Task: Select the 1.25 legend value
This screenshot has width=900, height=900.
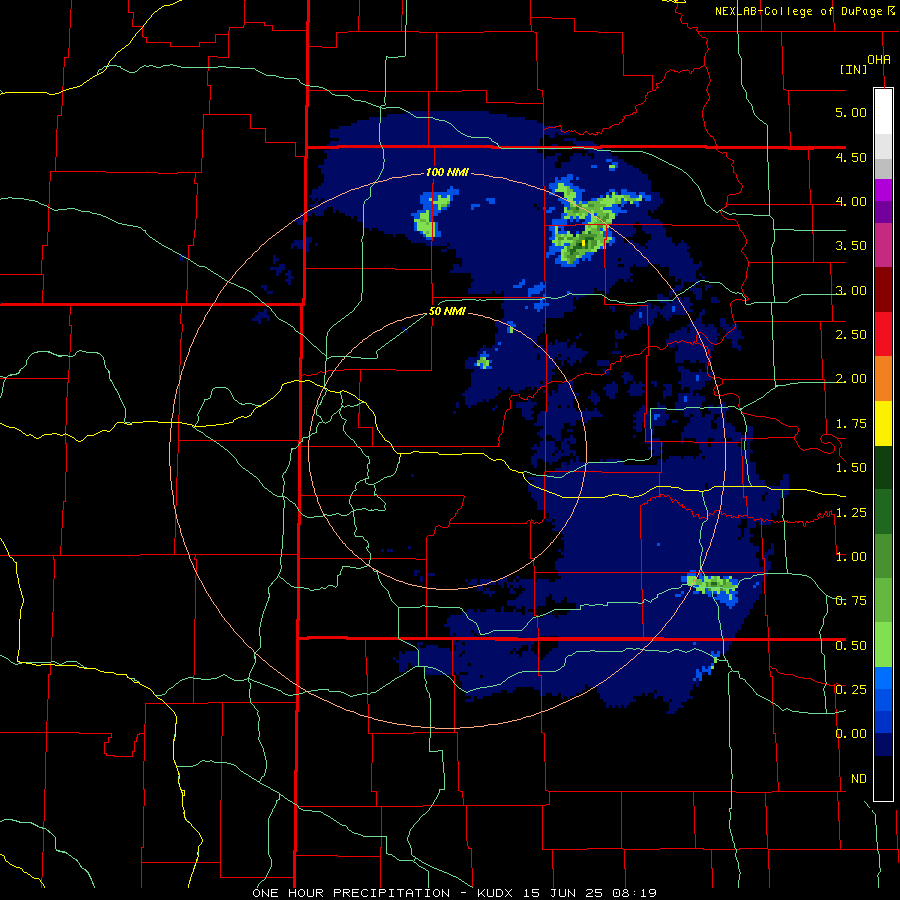Action: click(x=851, y=513)
